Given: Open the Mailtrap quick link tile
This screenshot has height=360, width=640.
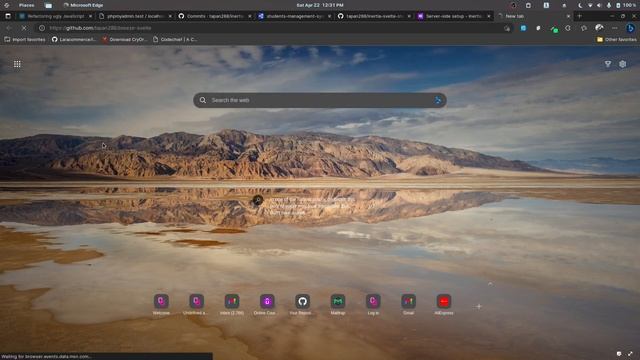Looking at the screenshot, I should tap(338, 304).
